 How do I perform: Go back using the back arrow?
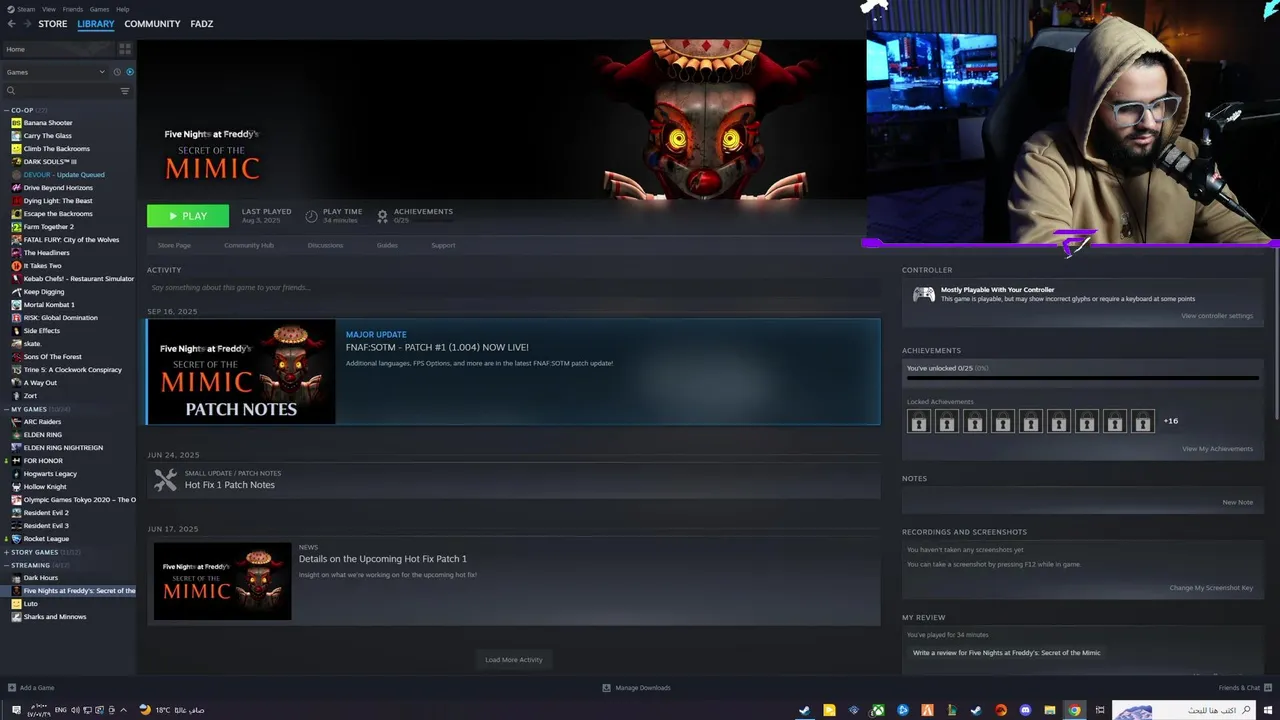[12, 24]
